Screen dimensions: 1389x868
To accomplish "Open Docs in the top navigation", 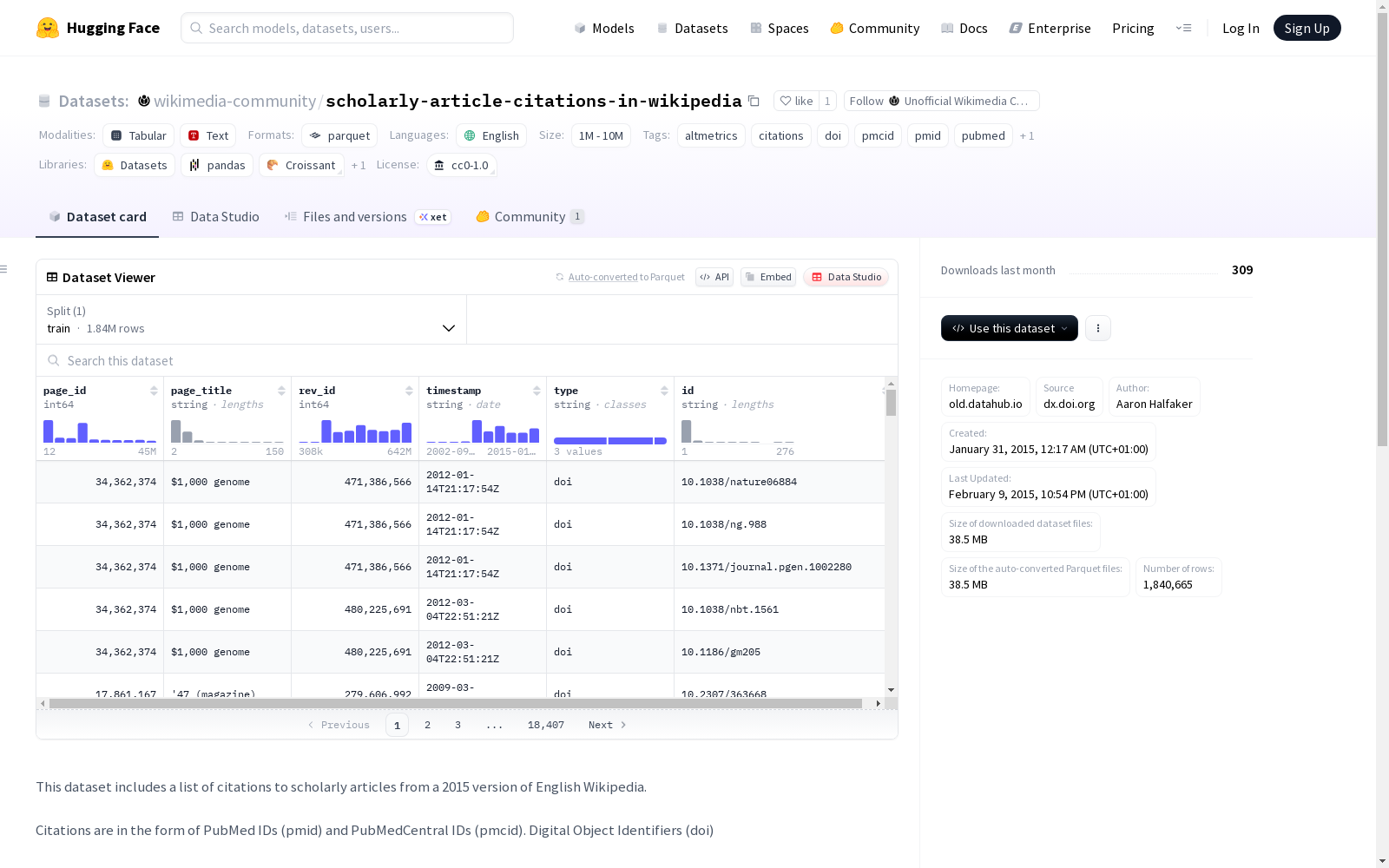I will click(964, 28).
